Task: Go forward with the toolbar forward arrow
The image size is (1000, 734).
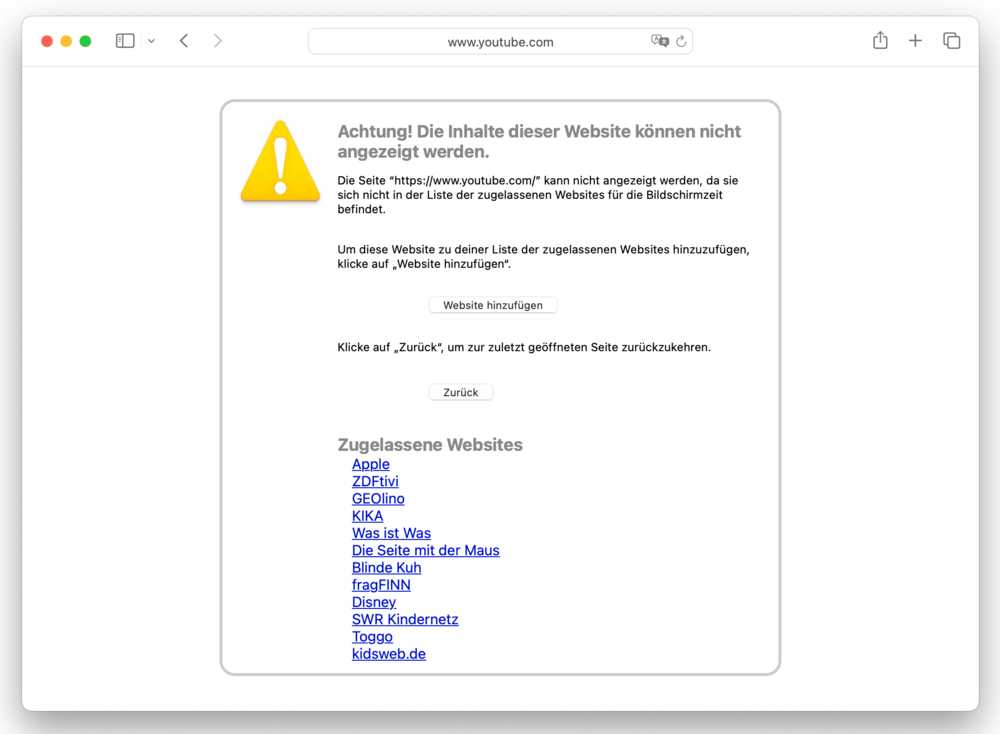Action: click(217, 41)
